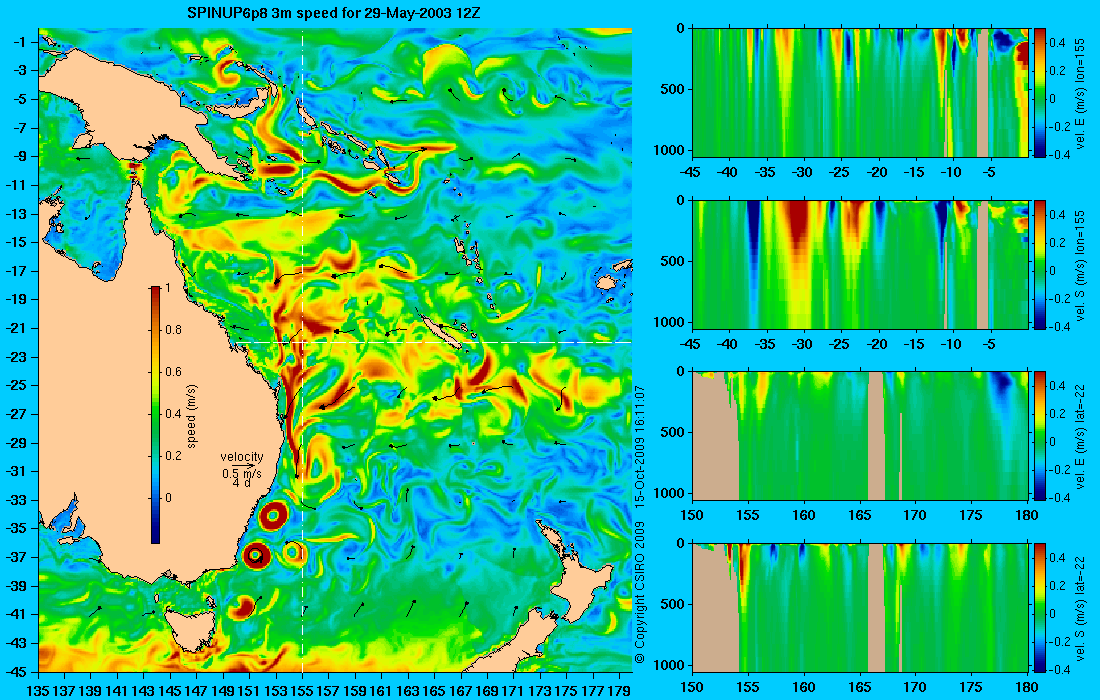This screenshot has width=1100, height=700.
Task: Click the "0.8" tick on the speed colorbar
Action: pos(173,330)
